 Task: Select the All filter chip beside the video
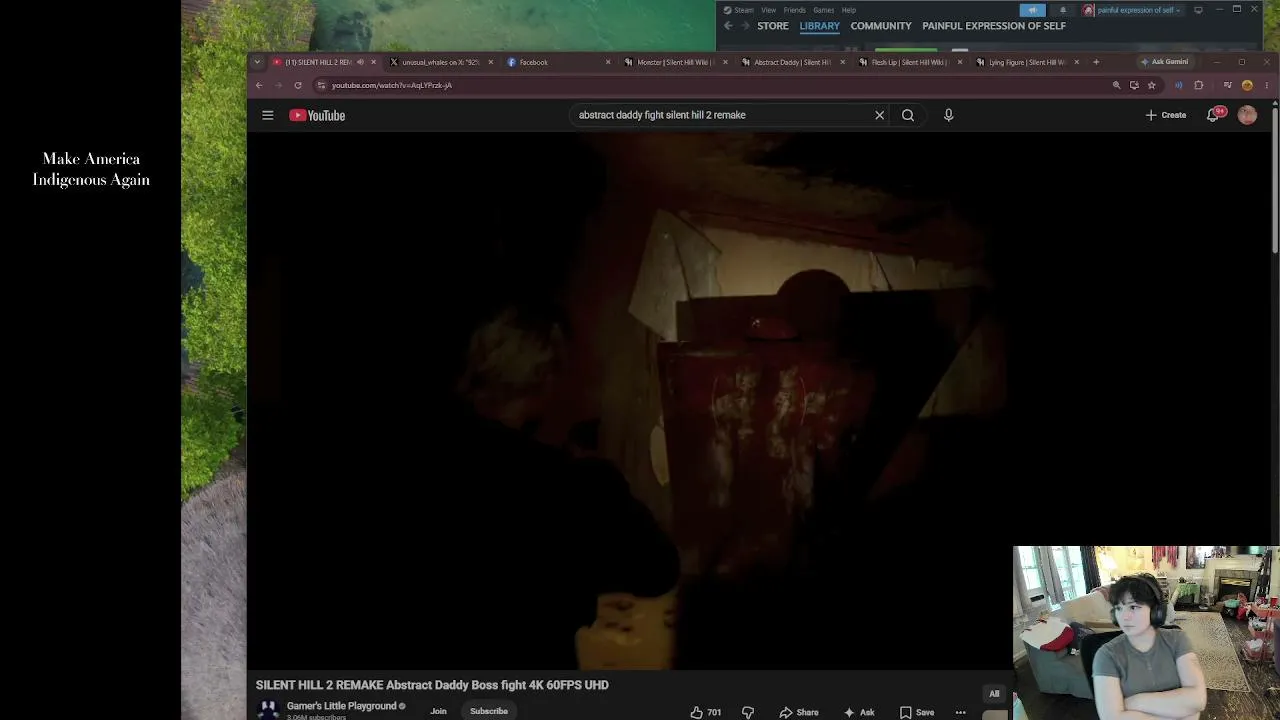pyautogui.click(x=994, y=693)
